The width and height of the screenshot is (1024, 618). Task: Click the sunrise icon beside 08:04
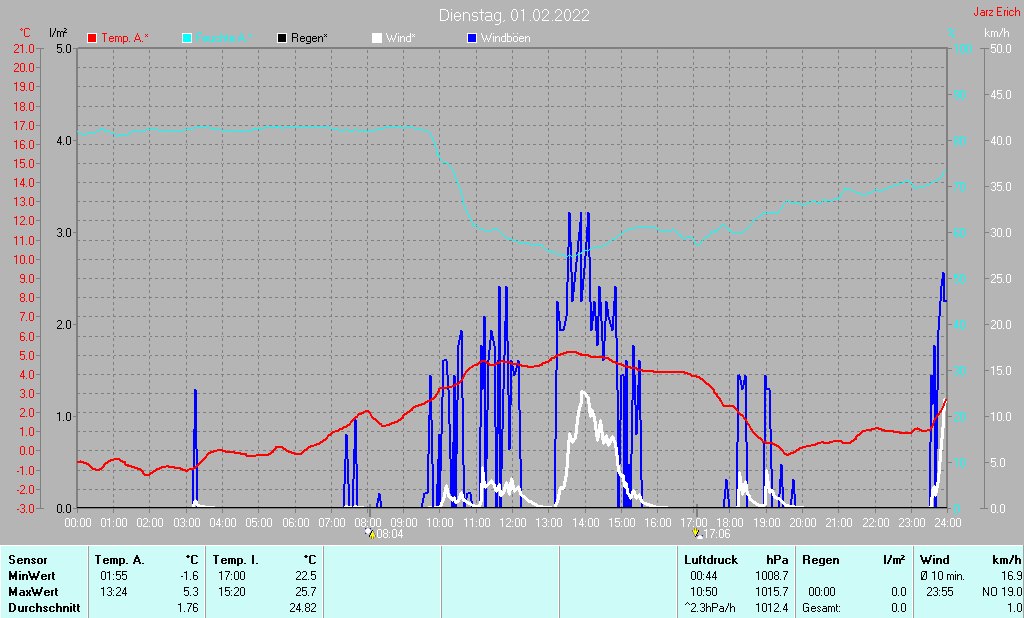[370, 533]
